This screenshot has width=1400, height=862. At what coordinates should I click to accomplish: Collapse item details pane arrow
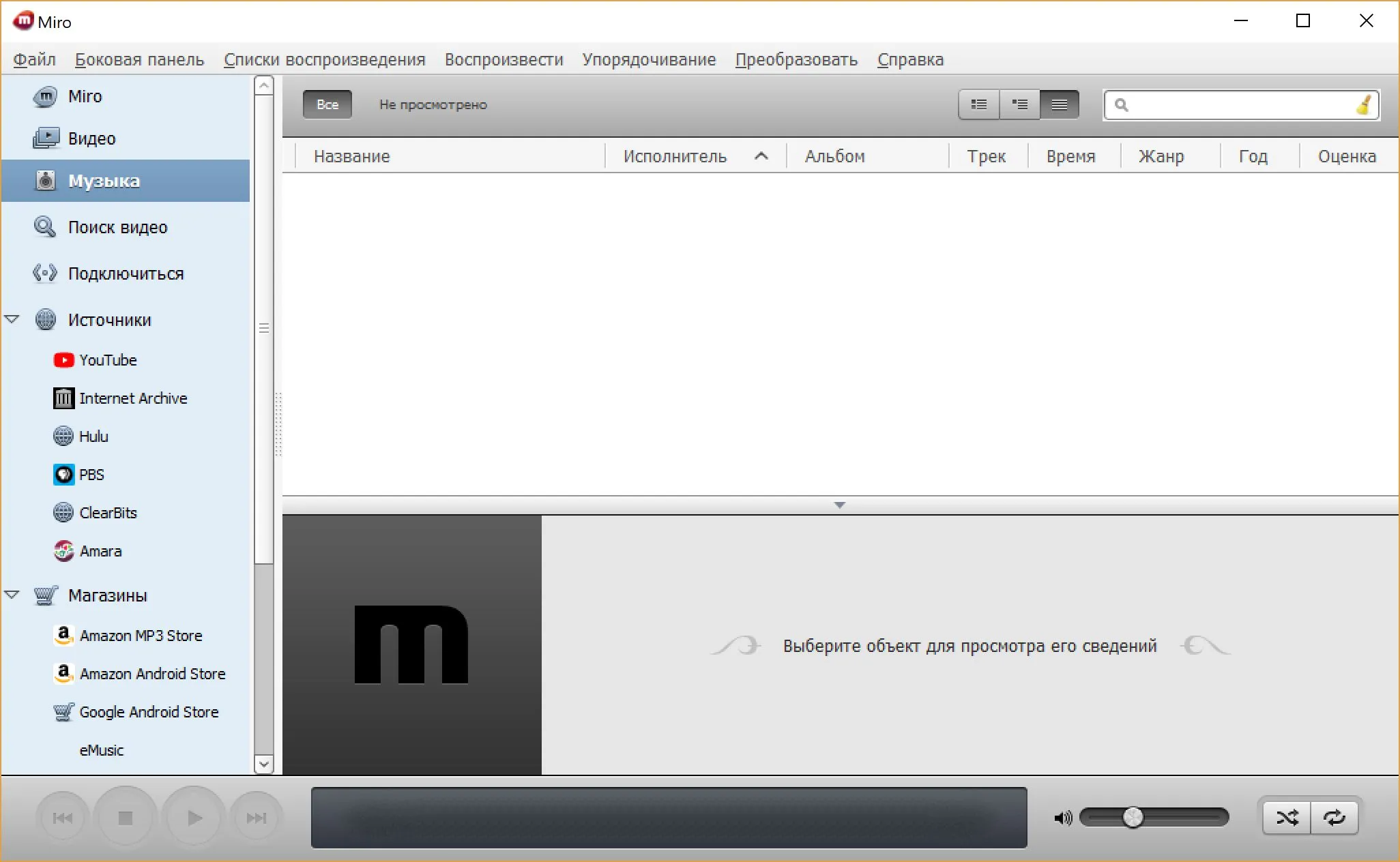tap(840, 505)
